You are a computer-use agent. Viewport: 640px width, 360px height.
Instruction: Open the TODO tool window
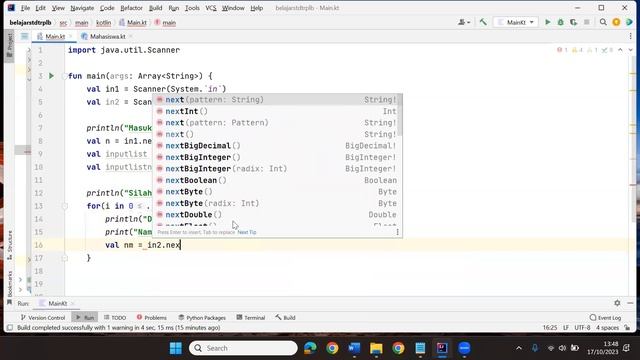tap(115, 317)
